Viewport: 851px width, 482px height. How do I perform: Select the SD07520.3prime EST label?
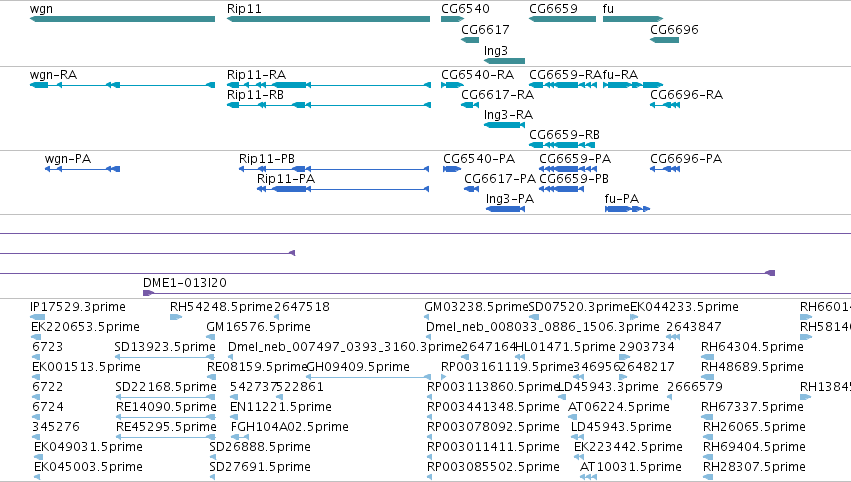click(579, 307)
